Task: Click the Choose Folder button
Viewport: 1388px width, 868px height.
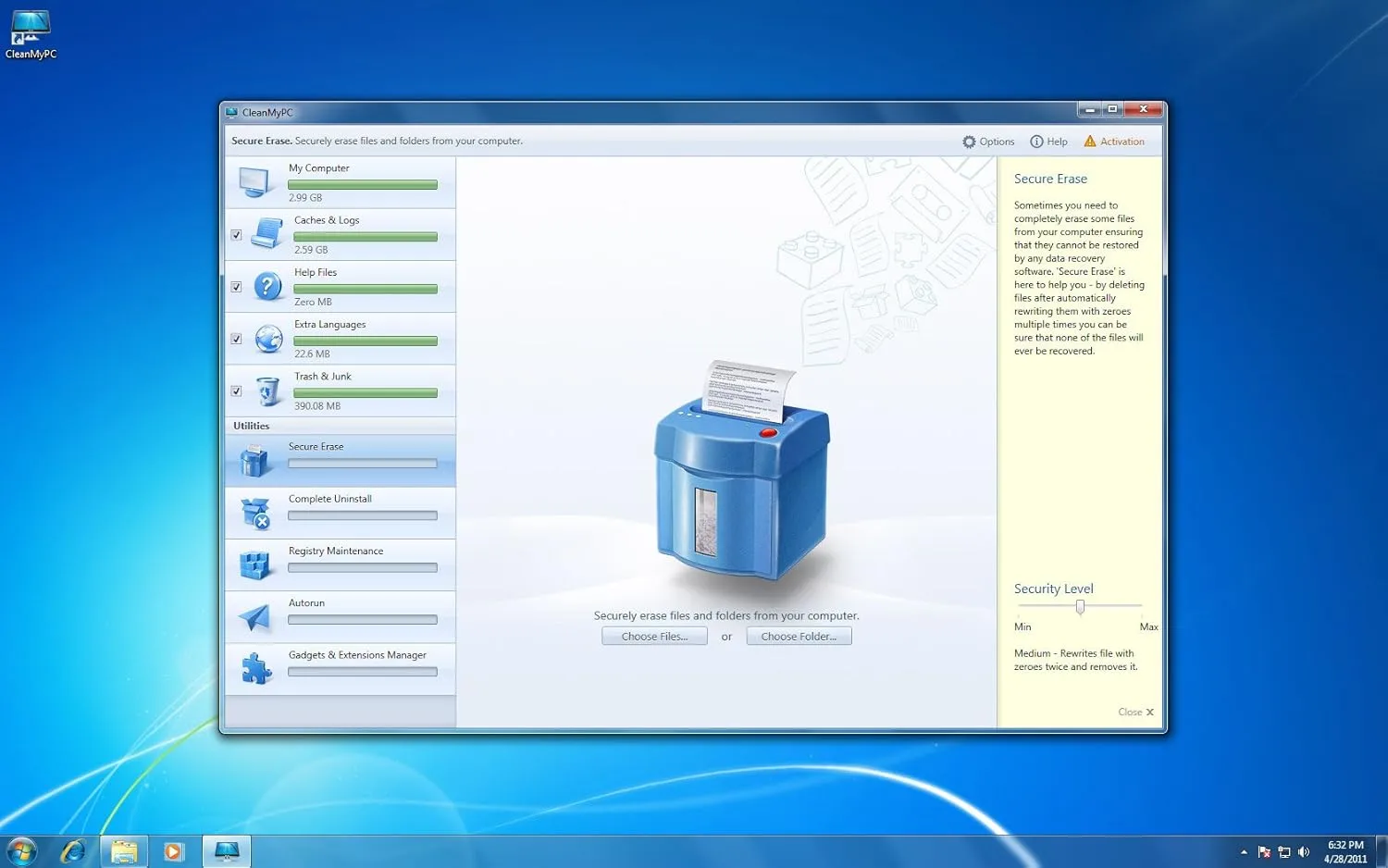Action: tap(799, 636)
